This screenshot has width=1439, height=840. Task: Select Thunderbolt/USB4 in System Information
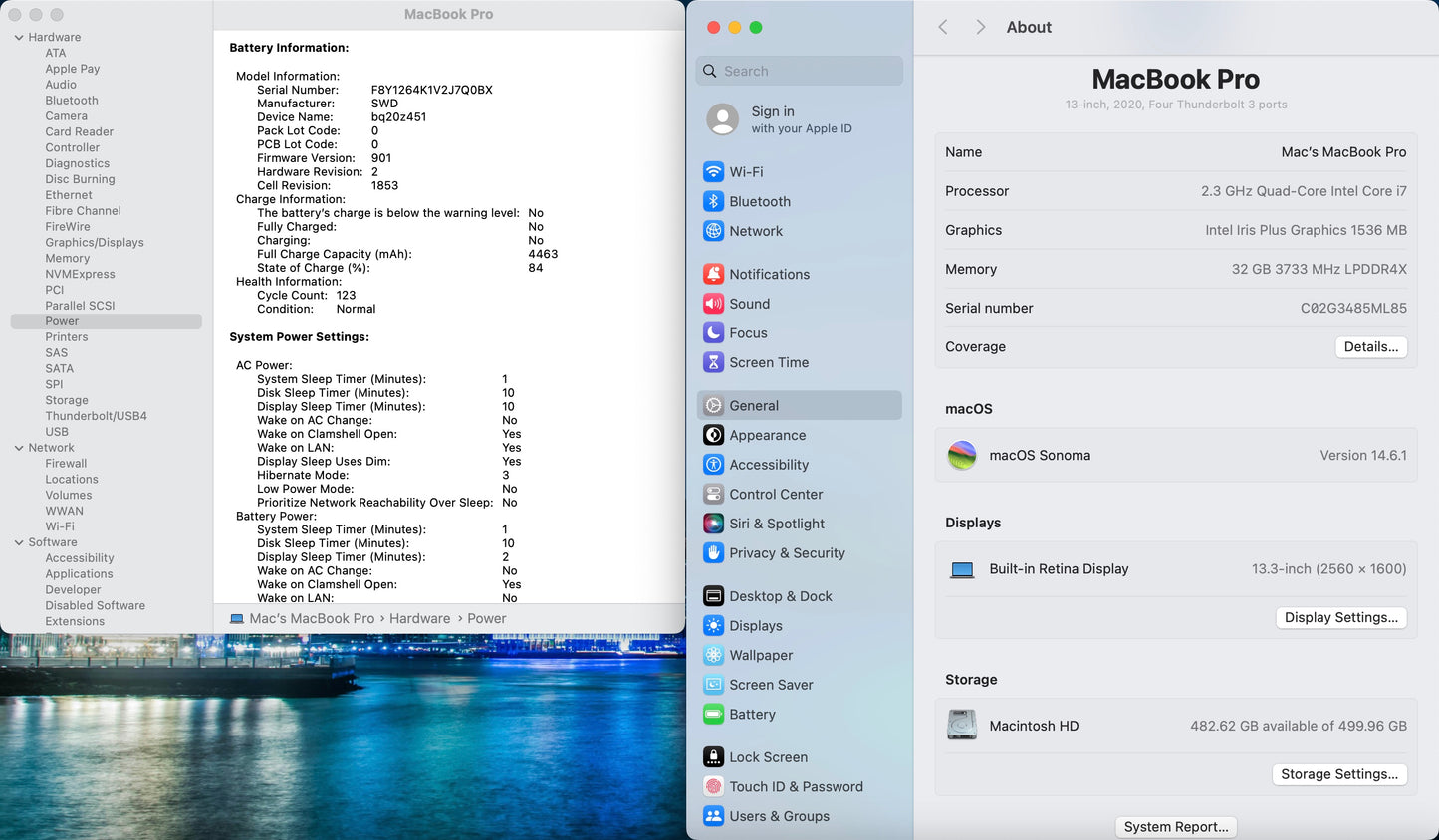(x=96, y=416)
